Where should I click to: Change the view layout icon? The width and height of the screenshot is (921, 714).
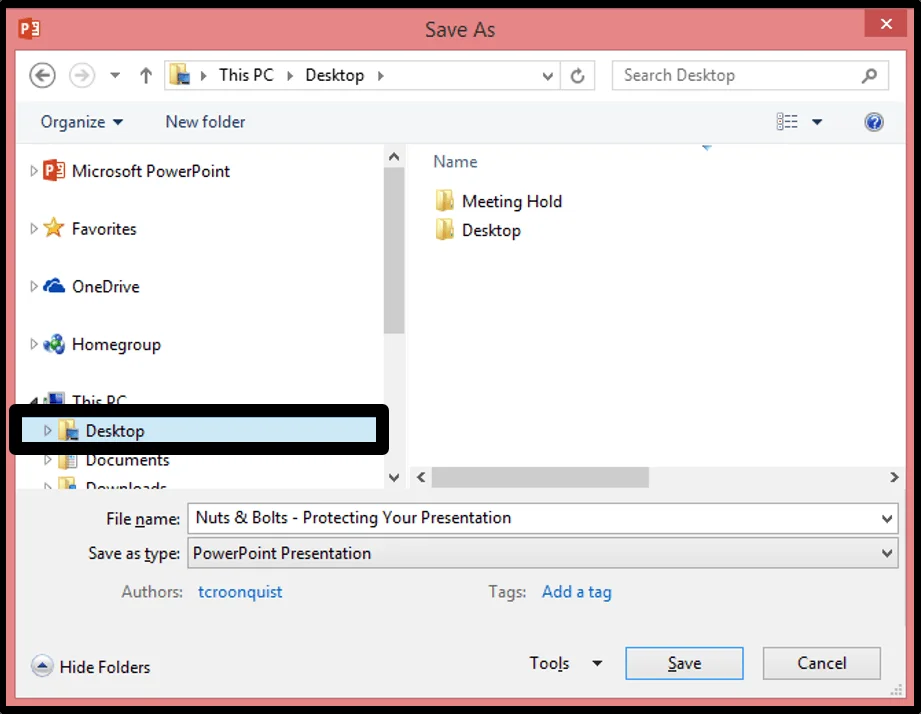(787, 122)
